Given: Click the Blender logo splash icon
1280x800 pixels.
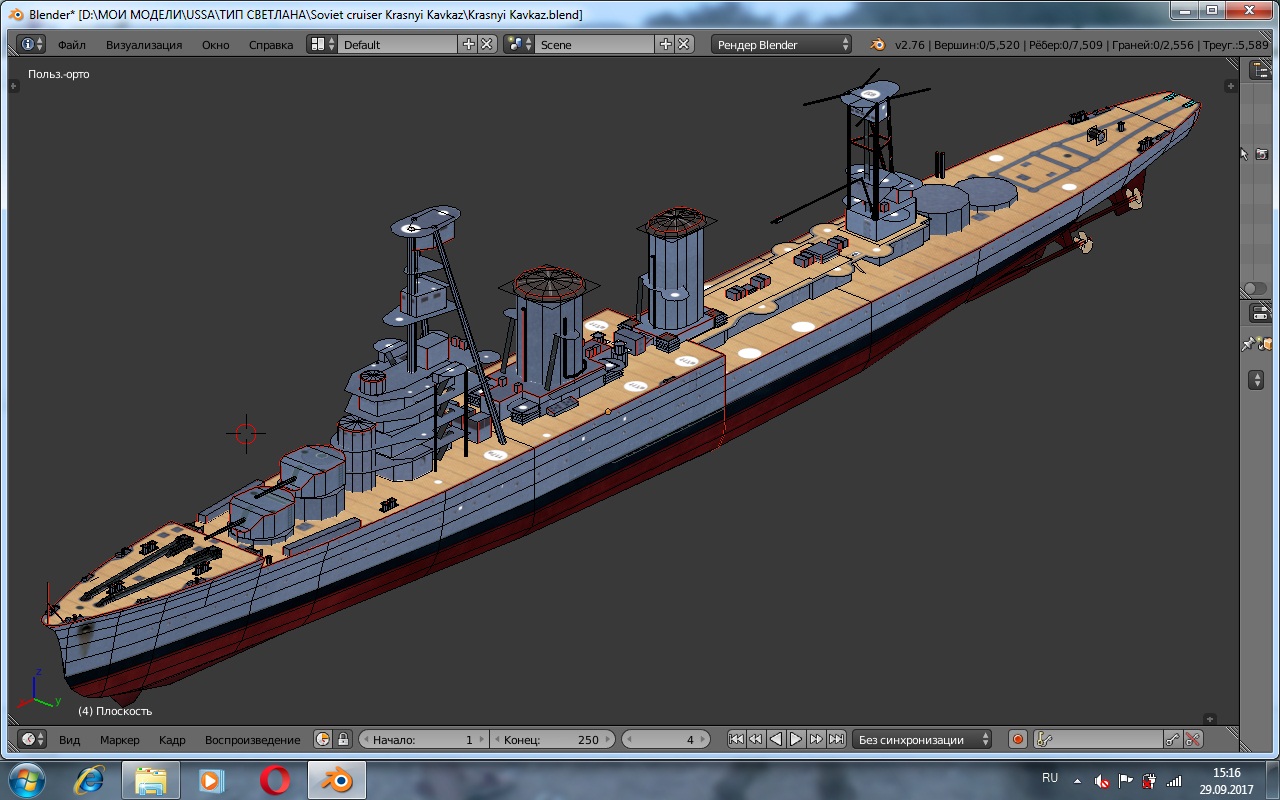Looking at the screenshot, I should tap(877, 44).
